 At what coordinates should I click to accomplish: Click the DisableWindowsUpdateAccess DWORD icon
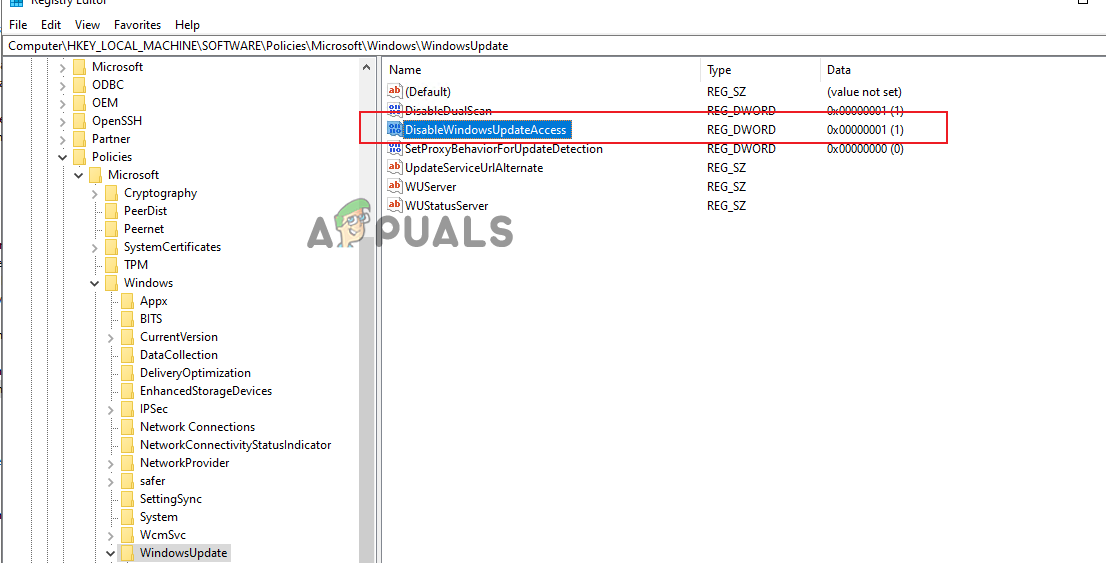pos(394,130)
